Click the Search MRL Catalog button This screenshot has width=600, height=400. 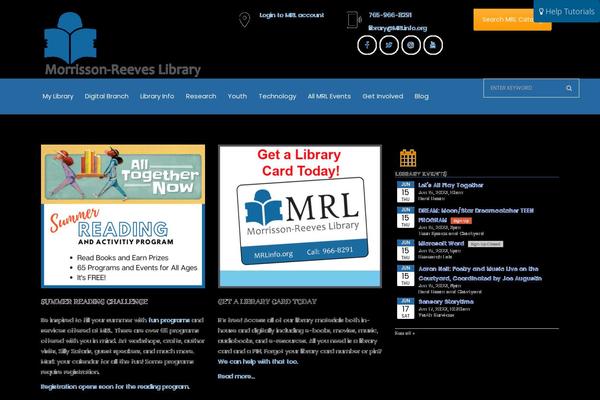504,20
